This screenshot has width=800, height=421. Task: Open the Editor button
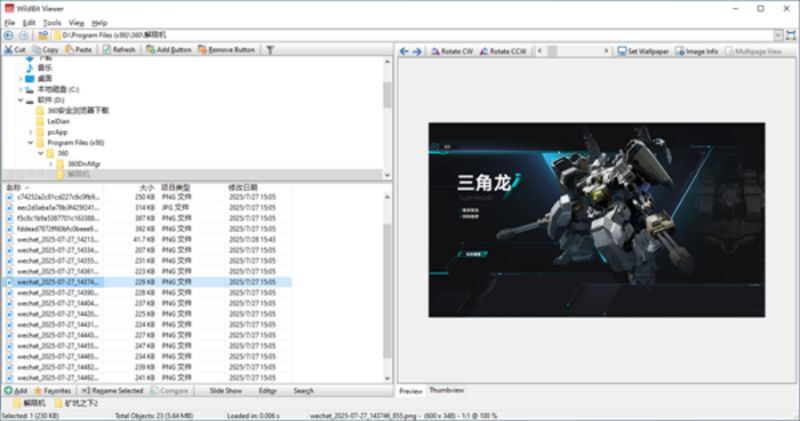[267, 390]
